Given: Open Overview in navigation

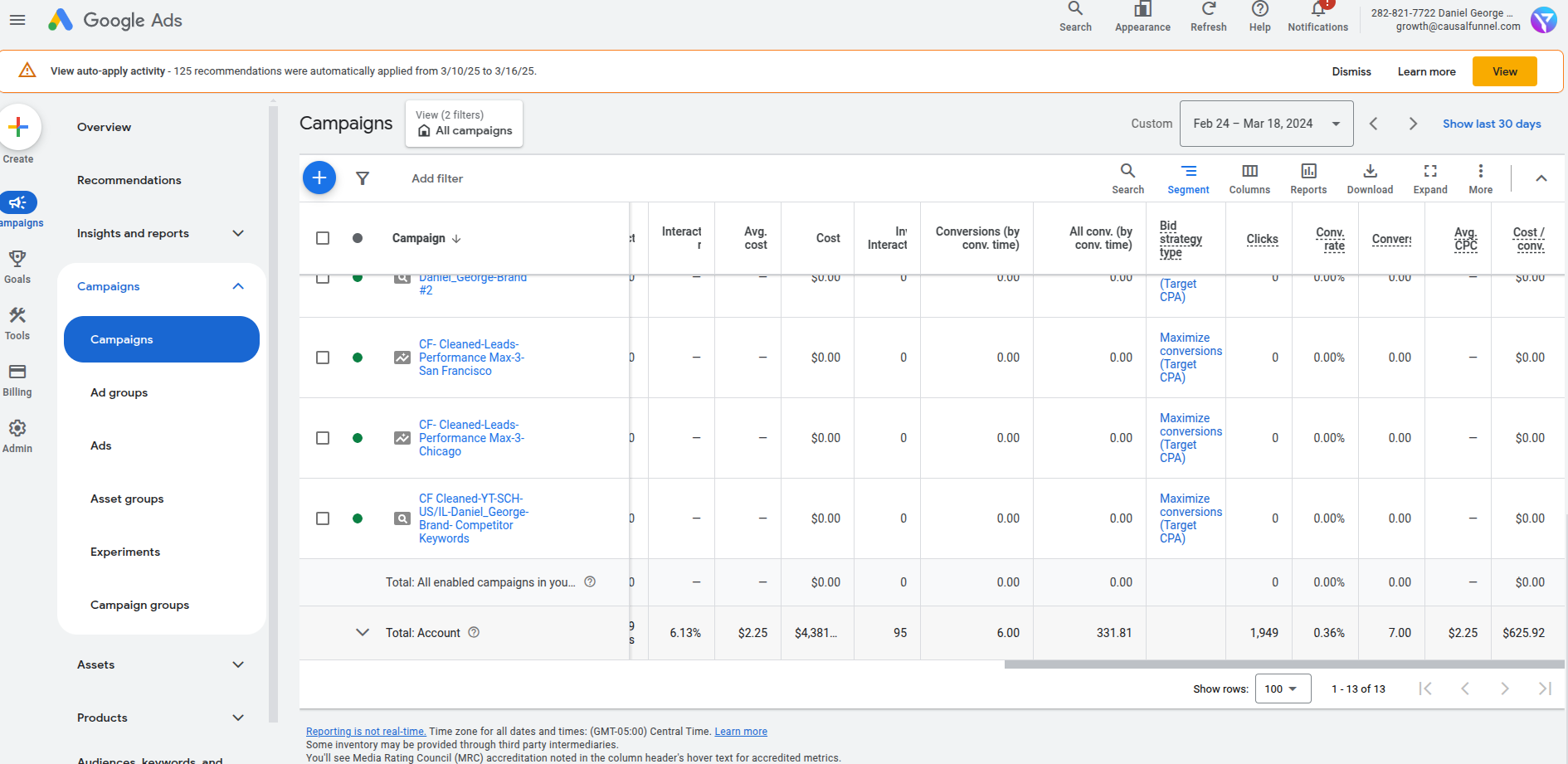Looking at the screenshot, I should 104,127.
